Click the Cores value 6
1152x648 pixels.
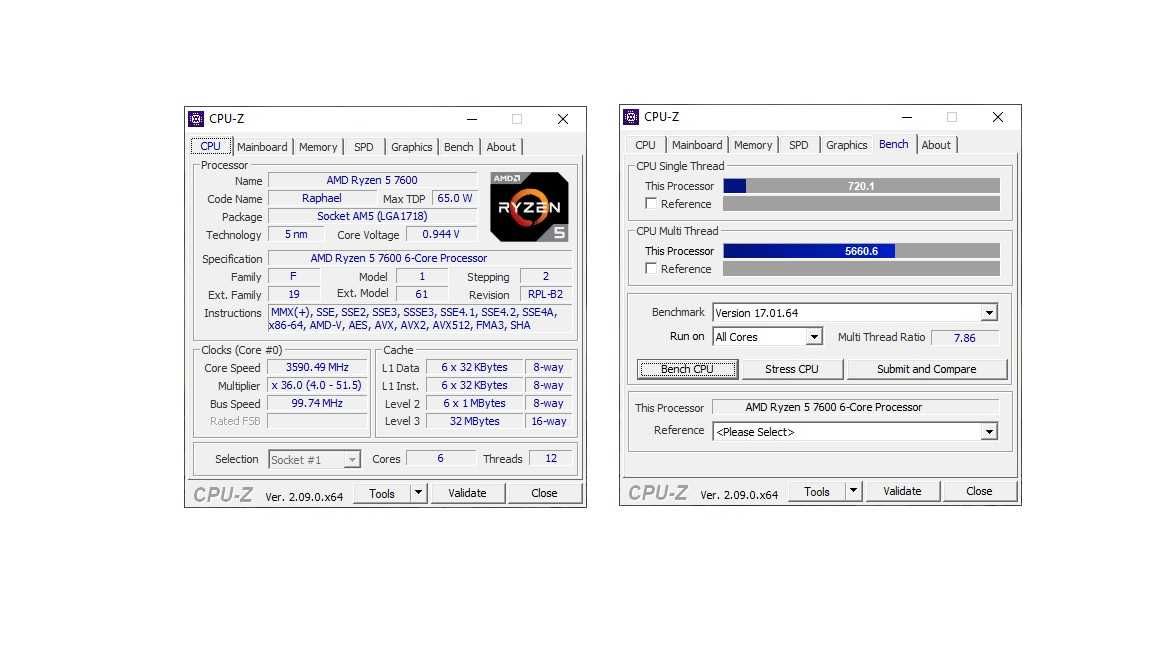440,458
